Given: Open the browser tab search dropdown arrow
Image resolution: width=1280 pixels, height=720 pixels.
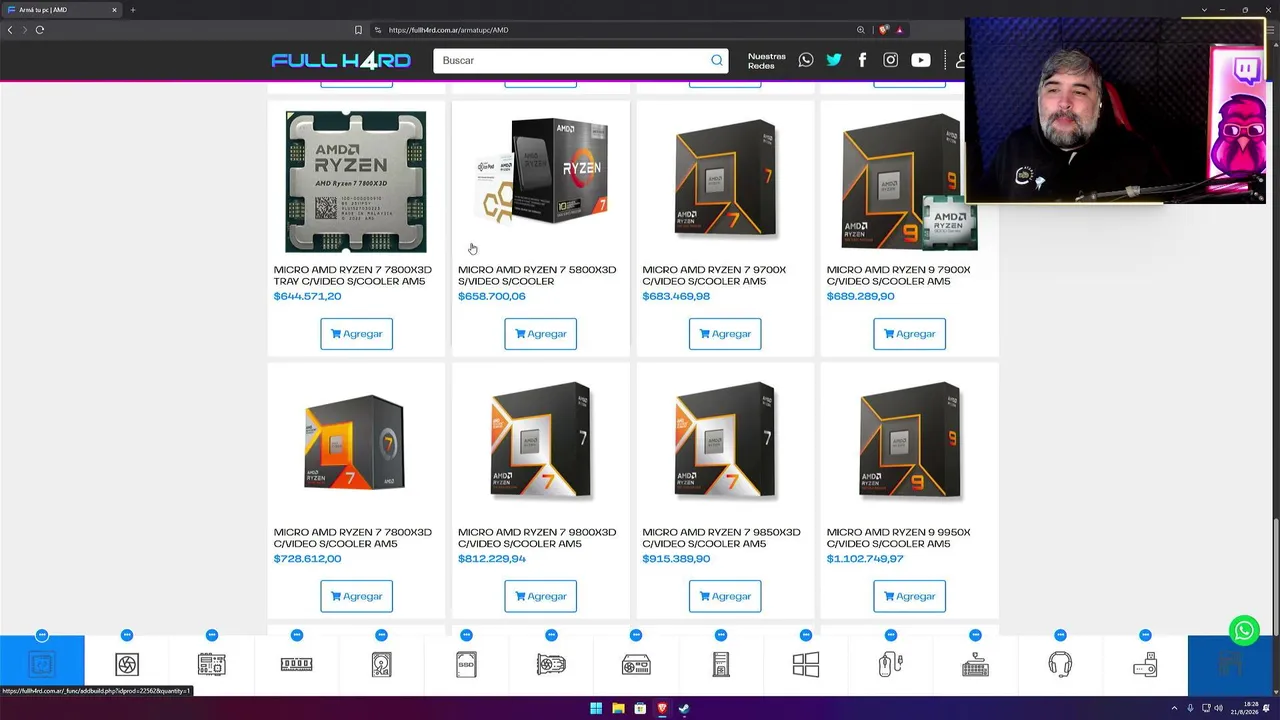Looking at the screenshot, I should pos(1204,10).
